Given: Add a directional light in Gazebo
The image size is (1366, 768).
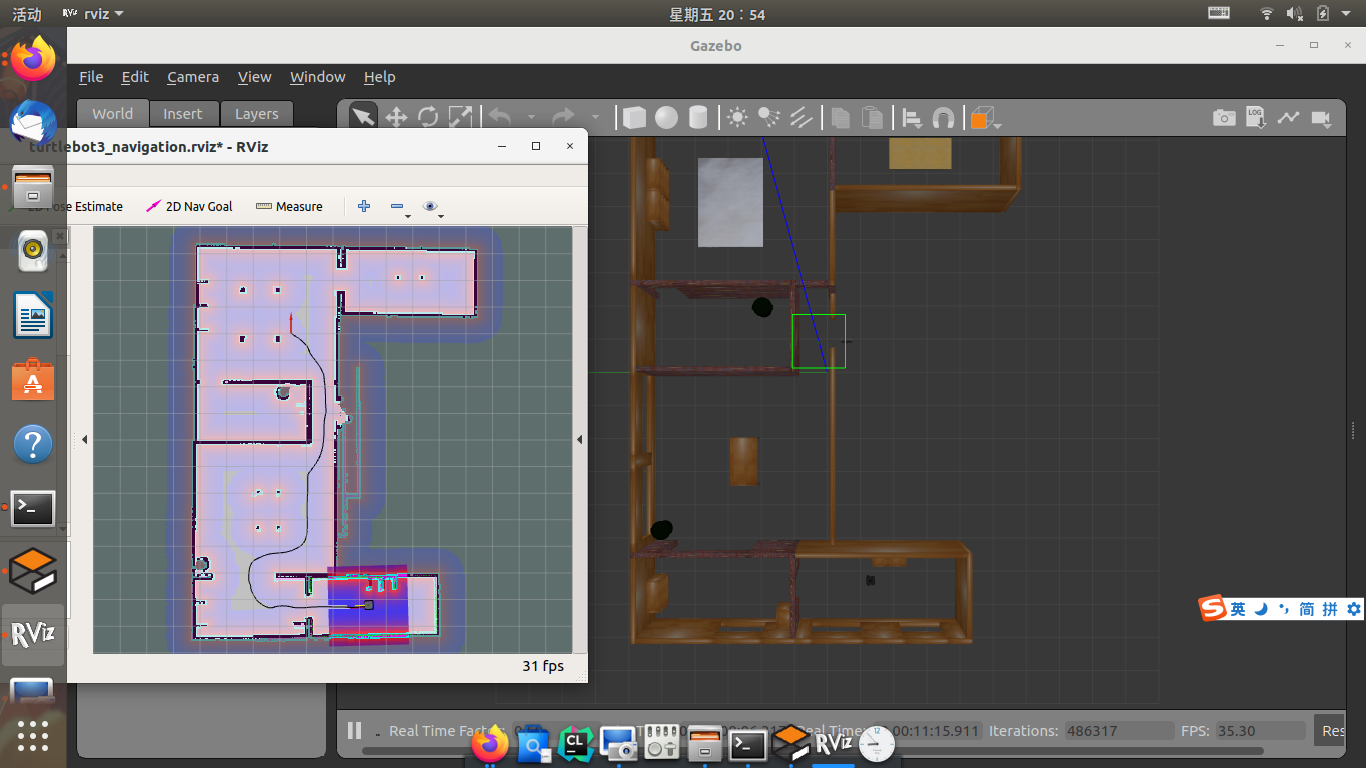Looking at the screenshot, I should 801,117.
